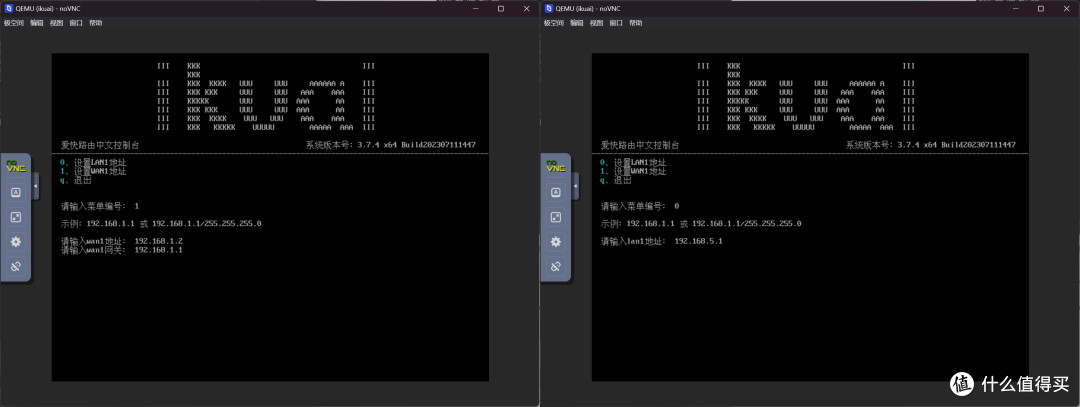Click lan1 address value 192.168.5.1
The height and width of the screenshot is (407, 1080).
698,241
